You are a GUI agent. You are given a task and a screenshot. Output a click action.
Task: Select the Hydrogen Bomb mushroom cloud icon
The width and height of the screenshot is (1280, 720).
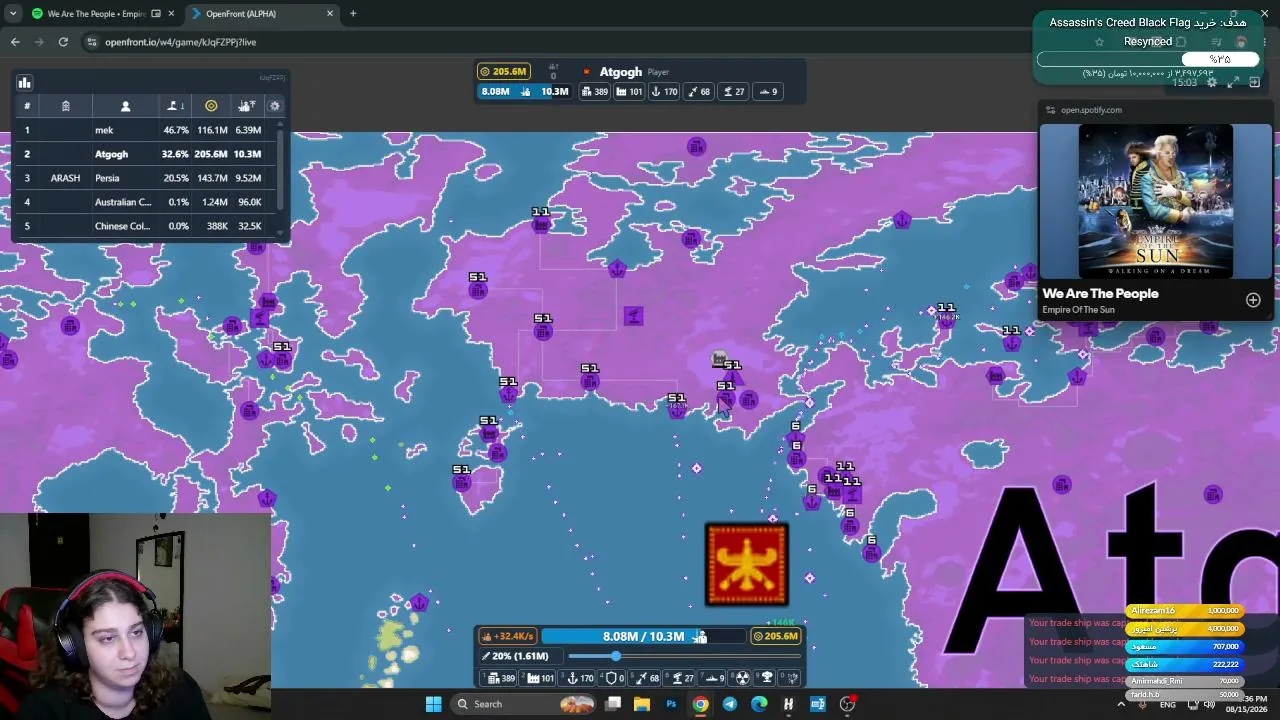click(x=767, y=678)
